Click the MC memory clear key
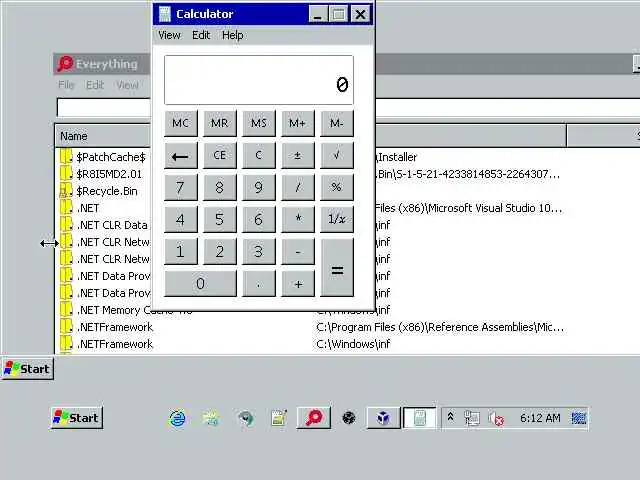The height and width of the screenshot is (480, 640). 180,123
